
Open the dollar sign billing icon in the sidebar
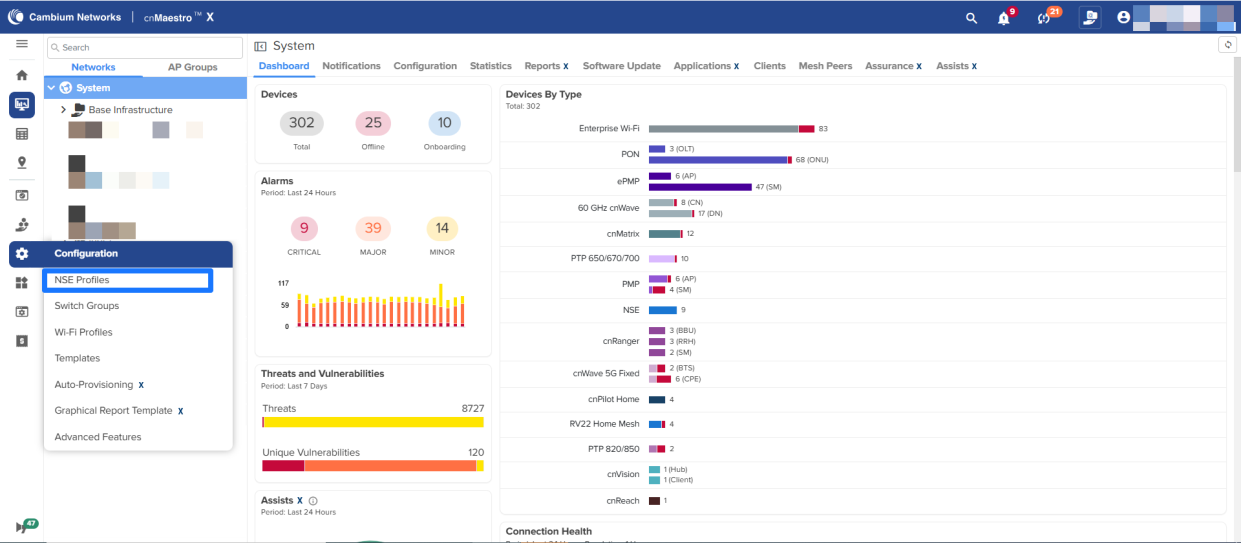pyautogui.click(x=21, y=341)
